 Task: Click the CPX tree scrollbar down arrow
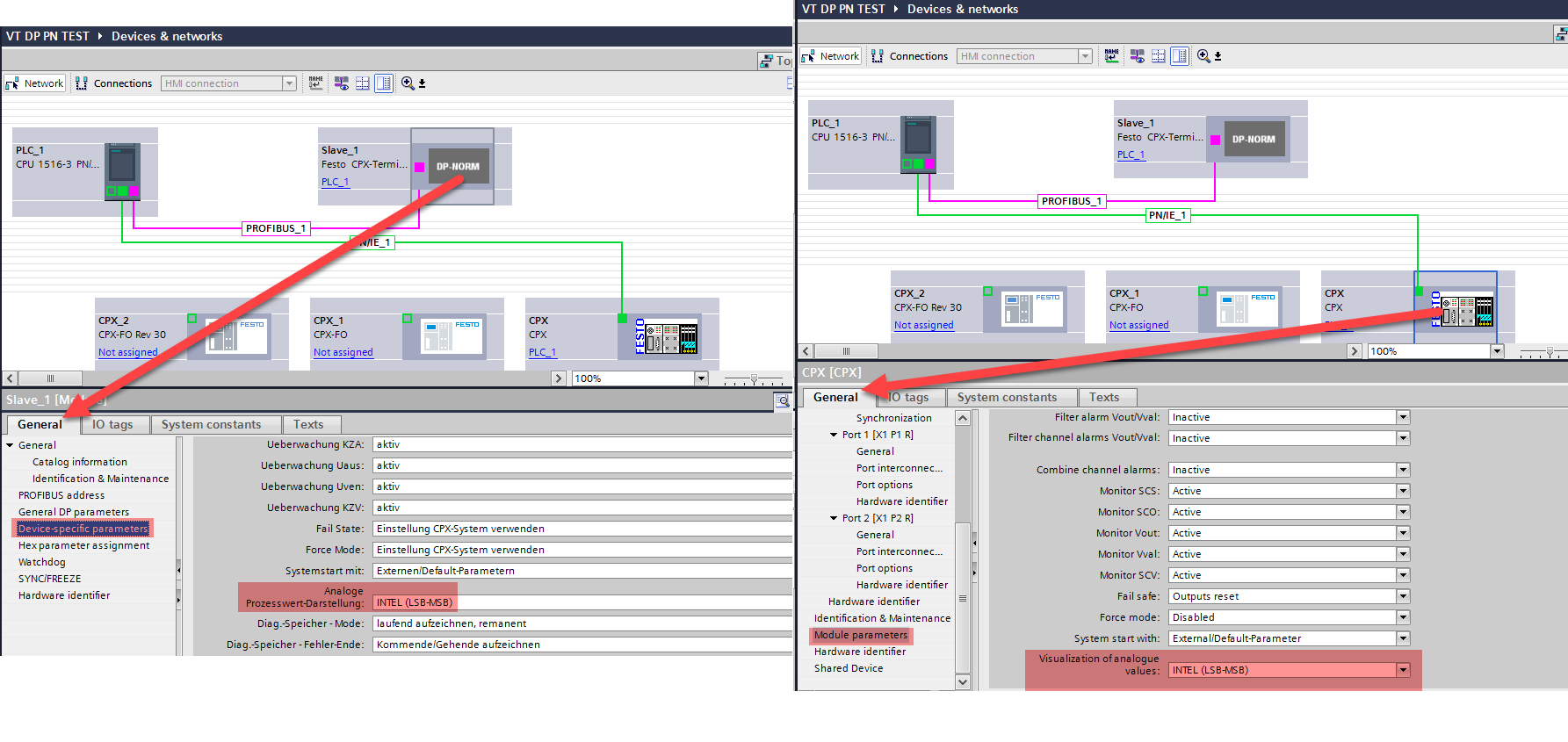pyautogui.click(x=963, y=682)
